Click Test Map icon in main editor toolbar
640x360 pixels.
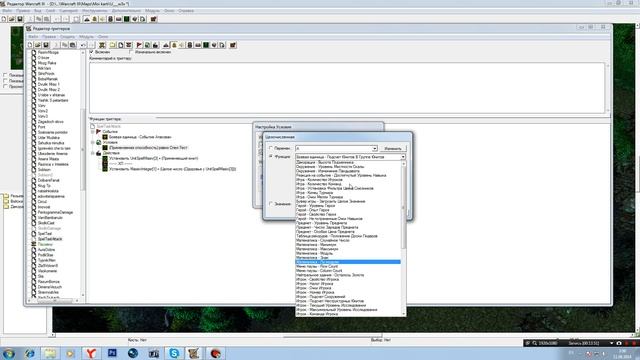pyautogui.click(x=153, y=19)
